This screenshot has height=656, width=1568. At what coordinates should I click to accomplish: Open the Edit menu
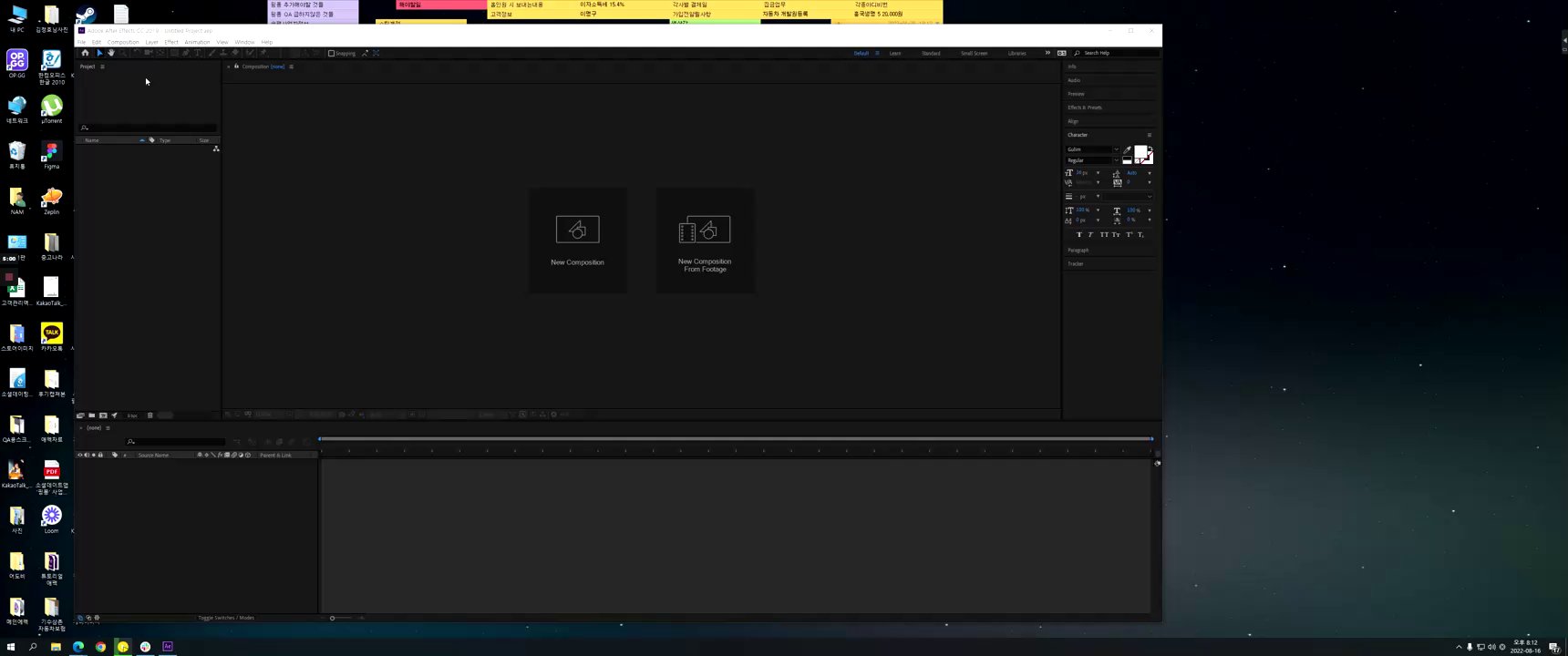coord(96,42)
